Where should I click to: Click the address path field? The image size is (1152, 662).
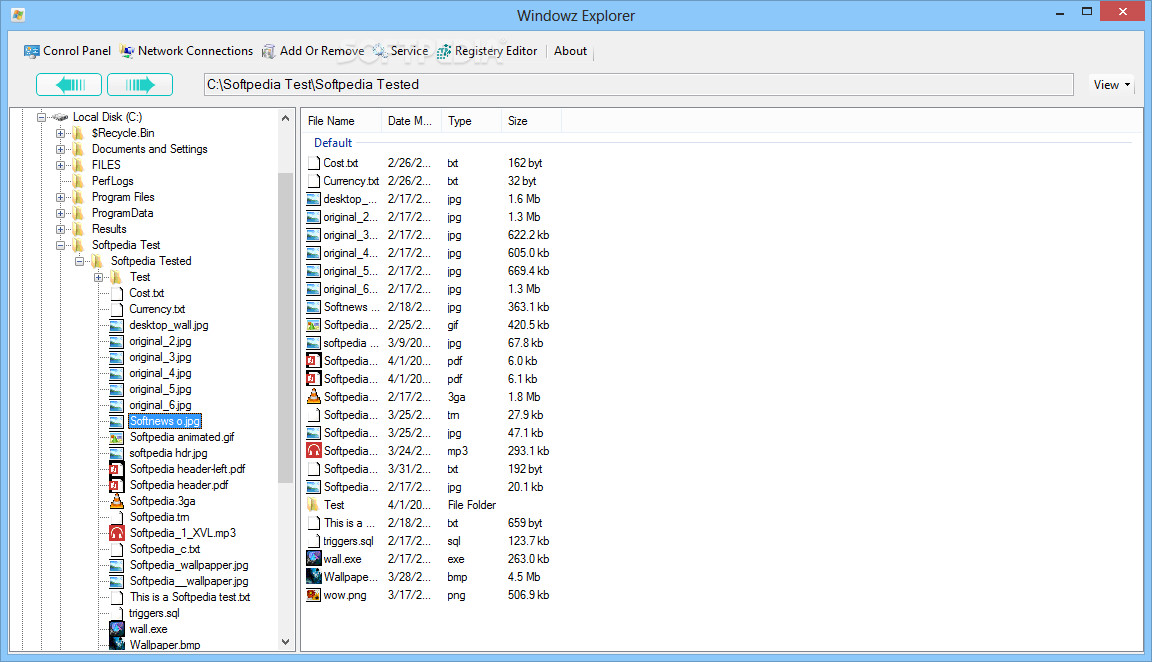638,84
